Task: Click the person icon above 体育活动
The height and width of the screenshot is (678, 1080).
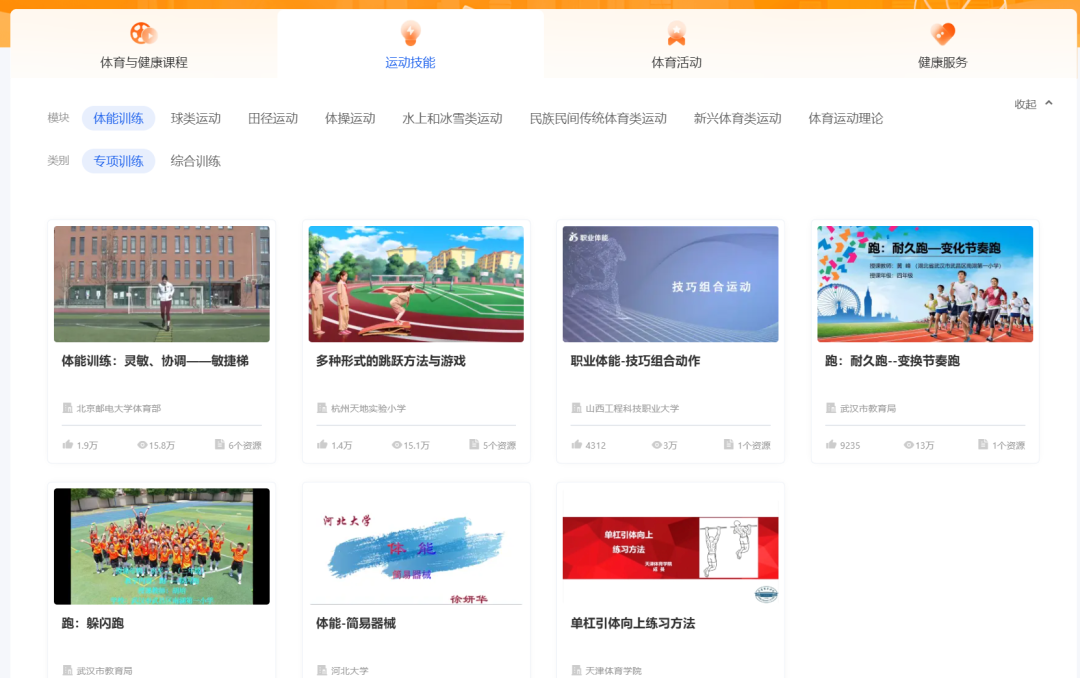Action: (677, 31)
